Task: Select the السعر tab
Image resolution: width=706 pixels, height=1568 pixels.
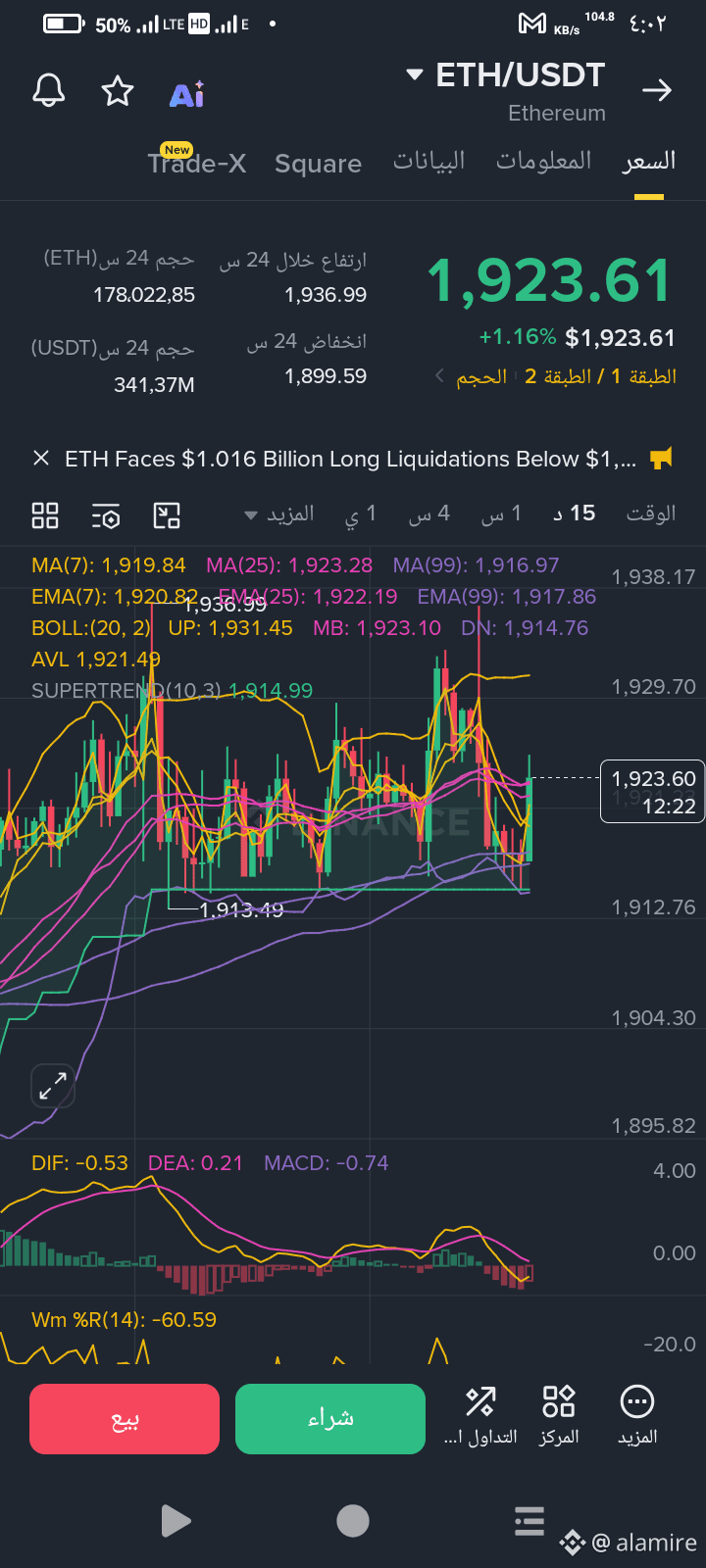Action: pyautogui.click(x=649, y=162)
